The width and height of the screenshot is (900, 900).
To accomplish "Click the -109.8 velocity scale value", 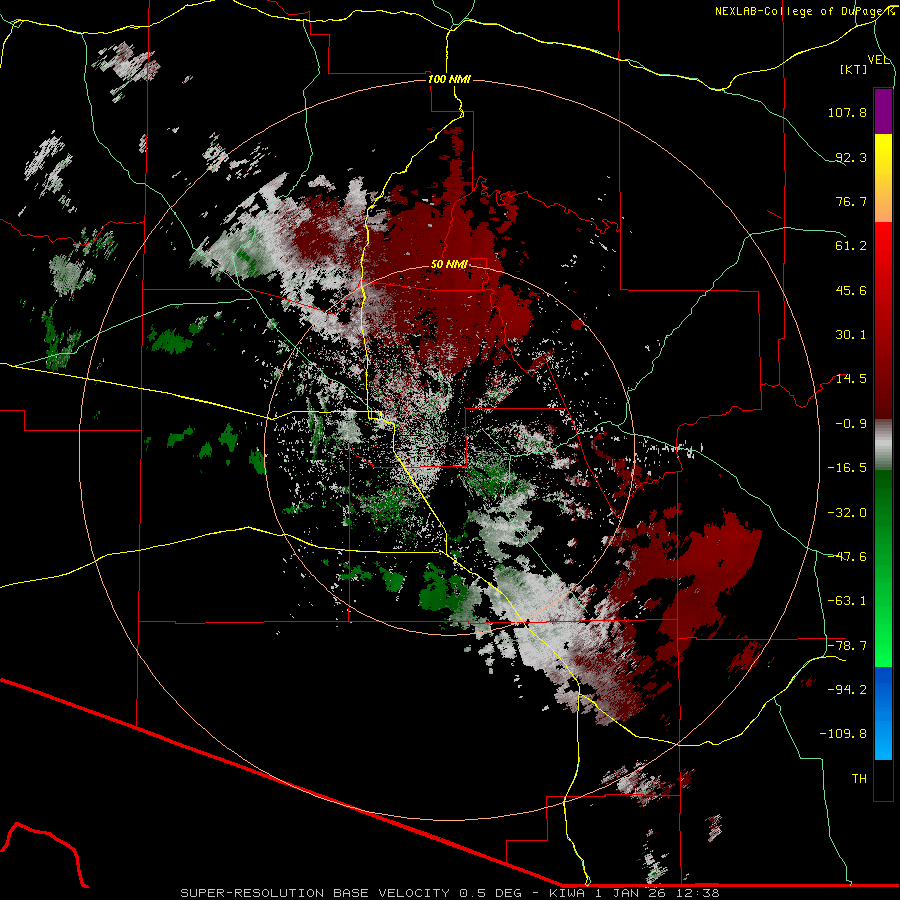I will click(843, 734).
